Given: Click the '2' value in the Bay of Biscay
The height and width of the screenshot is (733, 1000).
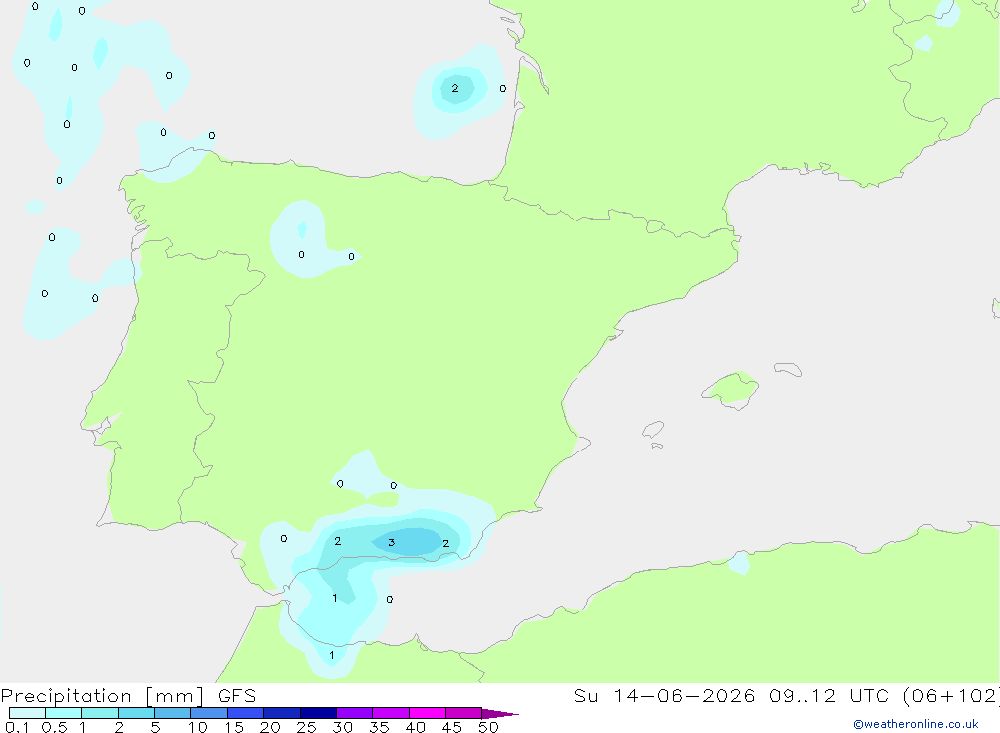Looking at the screenshot, I should 455,88.
